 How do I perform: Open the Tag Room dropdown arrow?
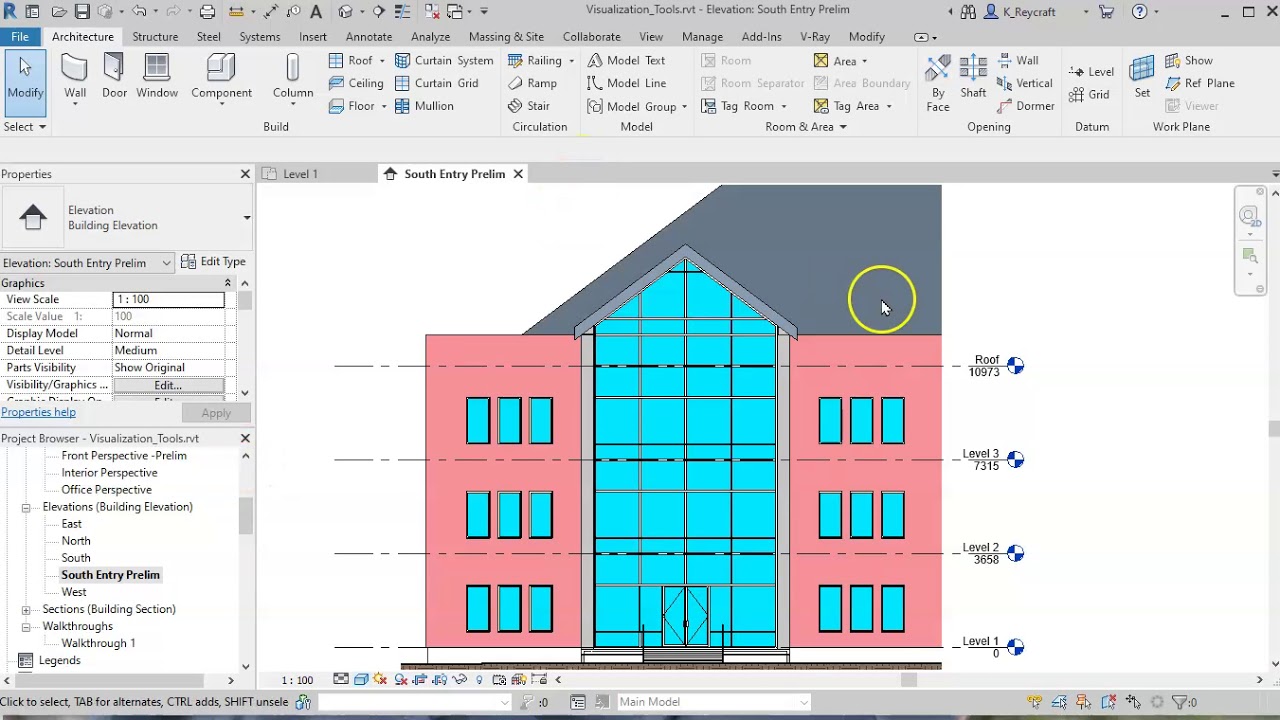click(x=783, y=107)
